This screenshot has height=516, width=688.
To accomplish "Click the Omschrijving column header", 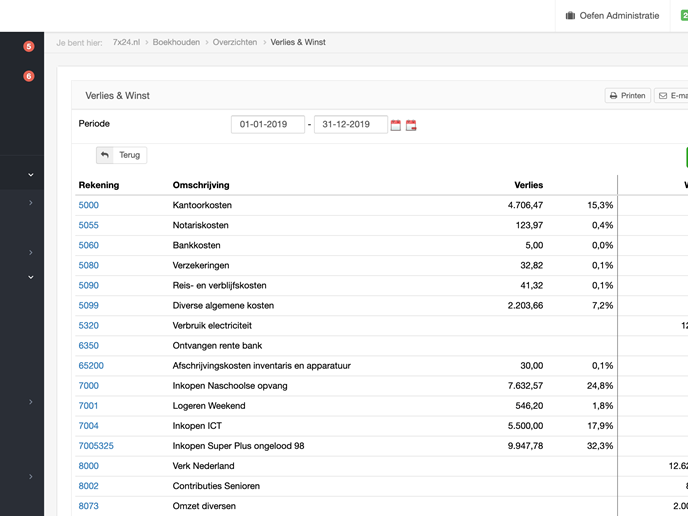I will [x=201, y=185].
